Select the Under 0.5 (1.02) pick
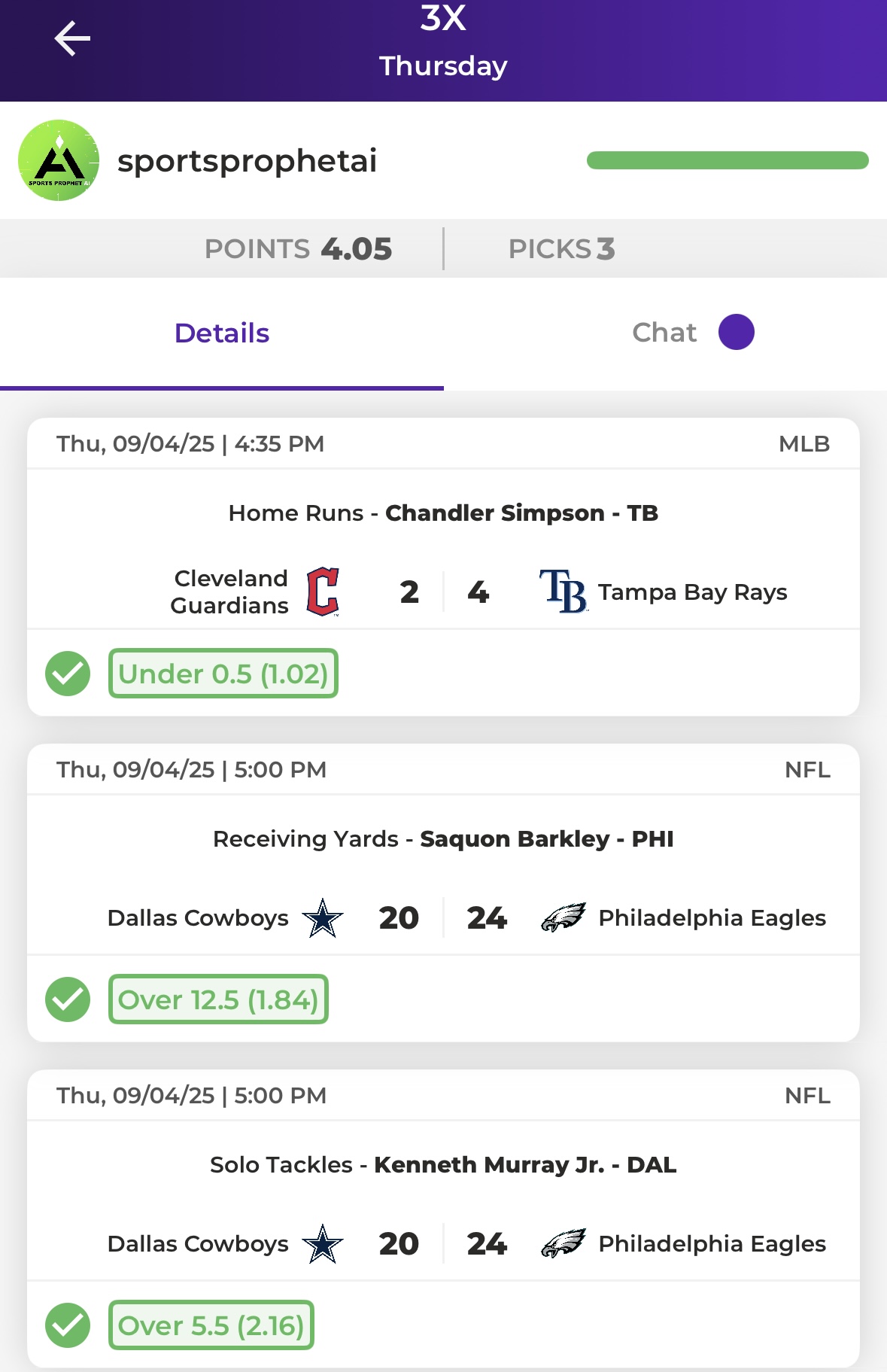Screen dimensions: 887x1372 223,674
